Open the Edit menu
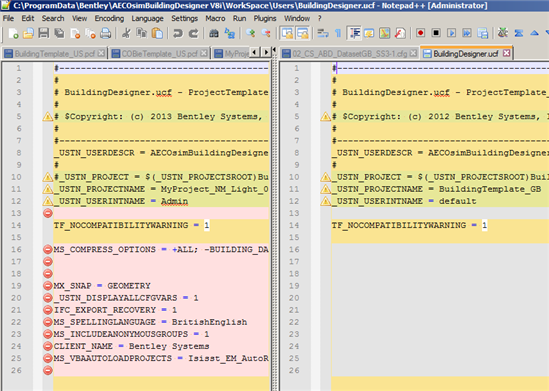Viewport: 549px width, 391px height. click(x=28, y=18)
